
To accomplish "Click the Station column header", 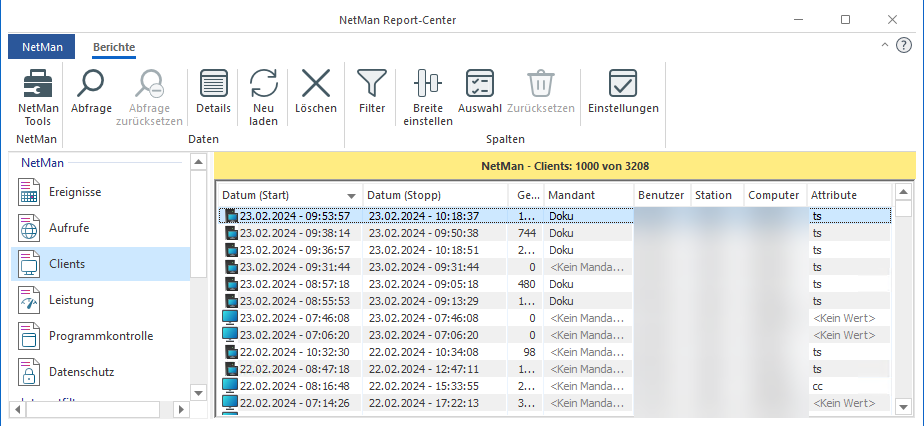I will 718,195.
